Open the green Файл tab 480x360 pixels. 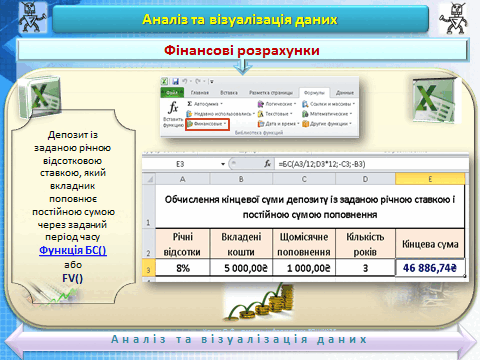[x=172, y=92]
